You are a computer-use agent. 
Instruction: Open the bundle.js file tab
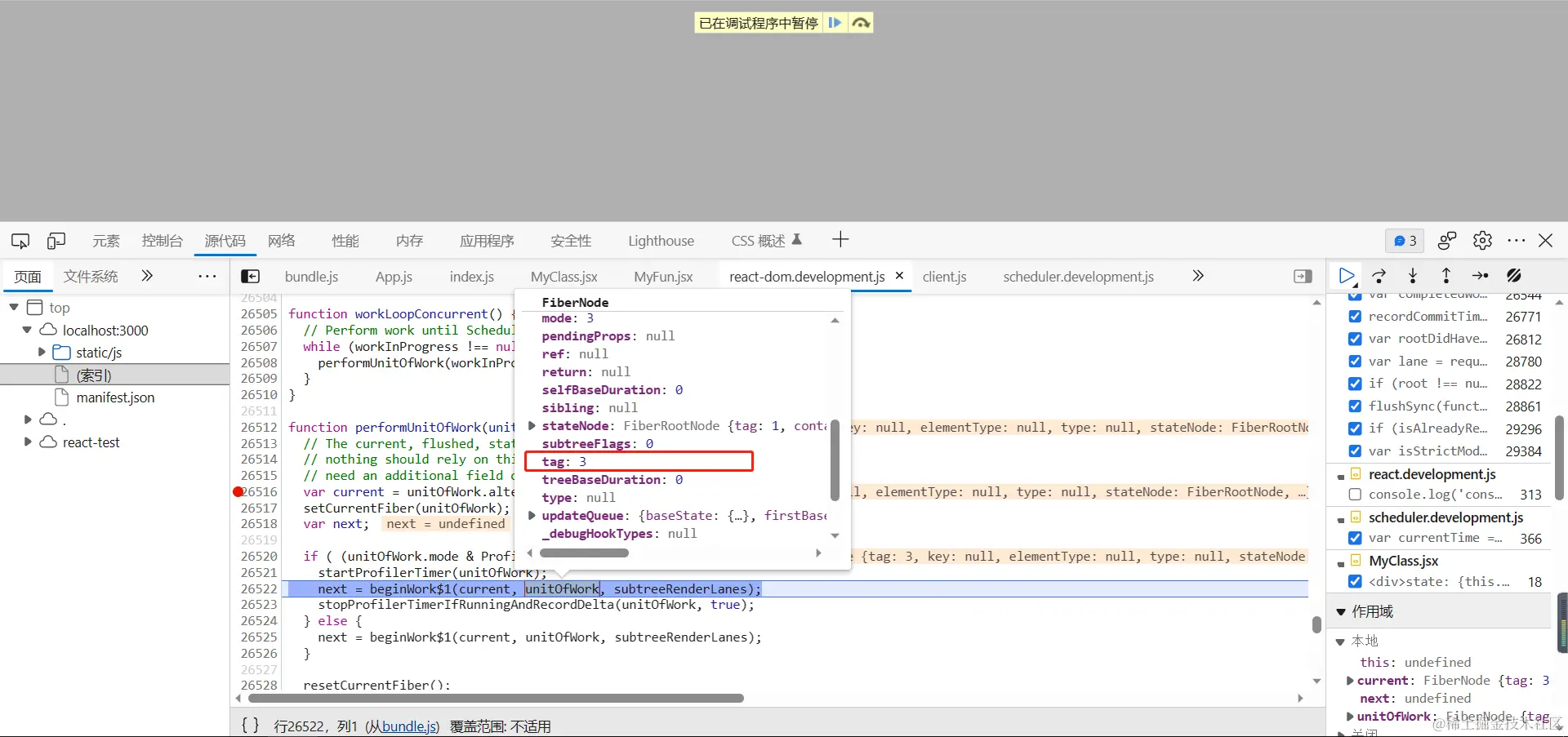(311, 277)
